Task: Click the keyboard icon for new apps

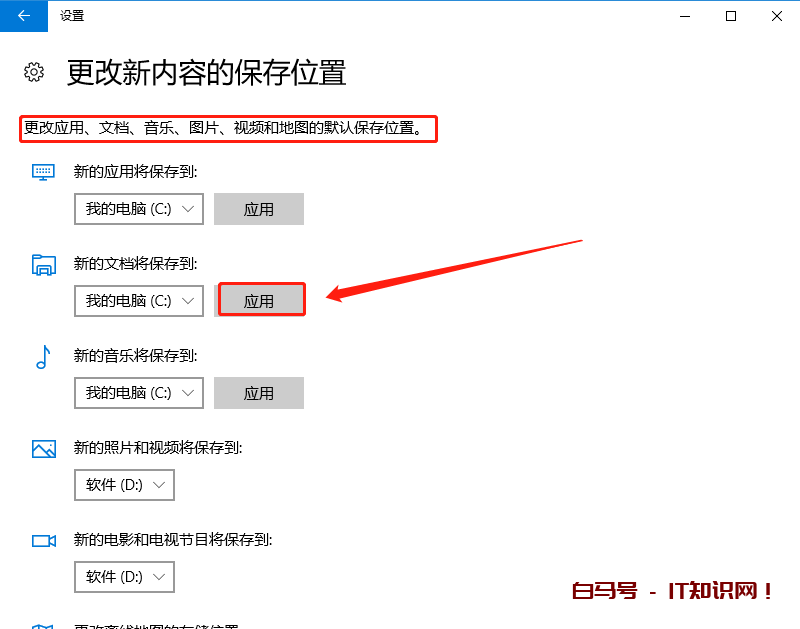Action: pyautogui.click(x=43, y=172)
